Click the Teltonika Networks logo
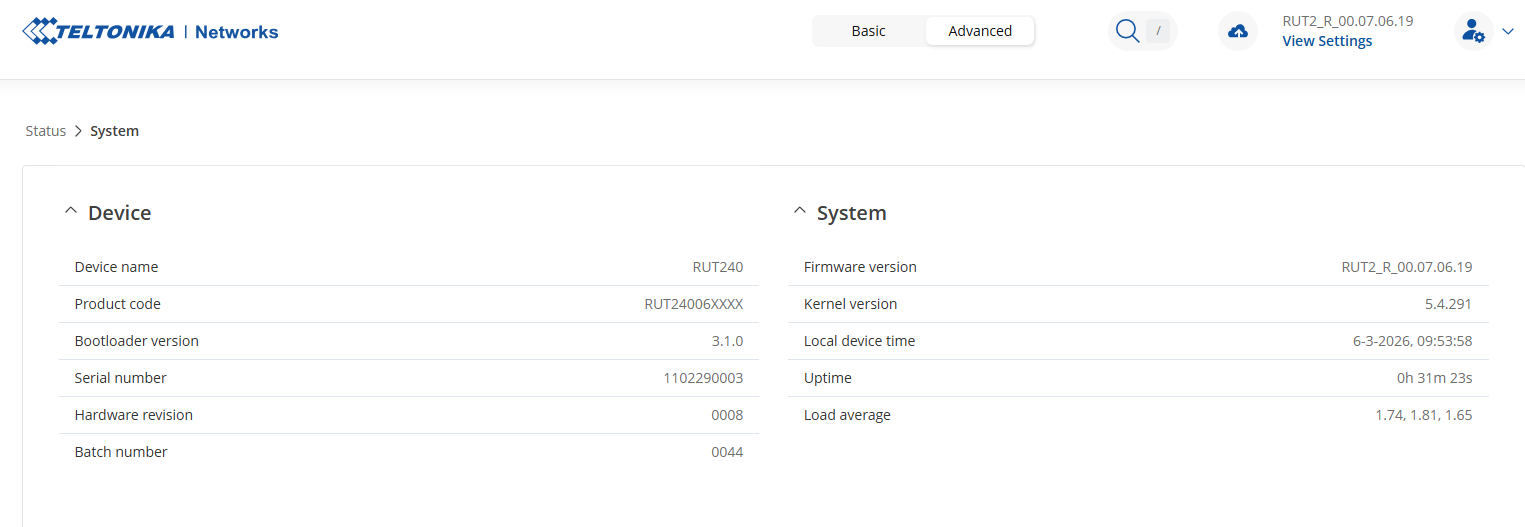1525x527 pixels. tap(150, 31)
